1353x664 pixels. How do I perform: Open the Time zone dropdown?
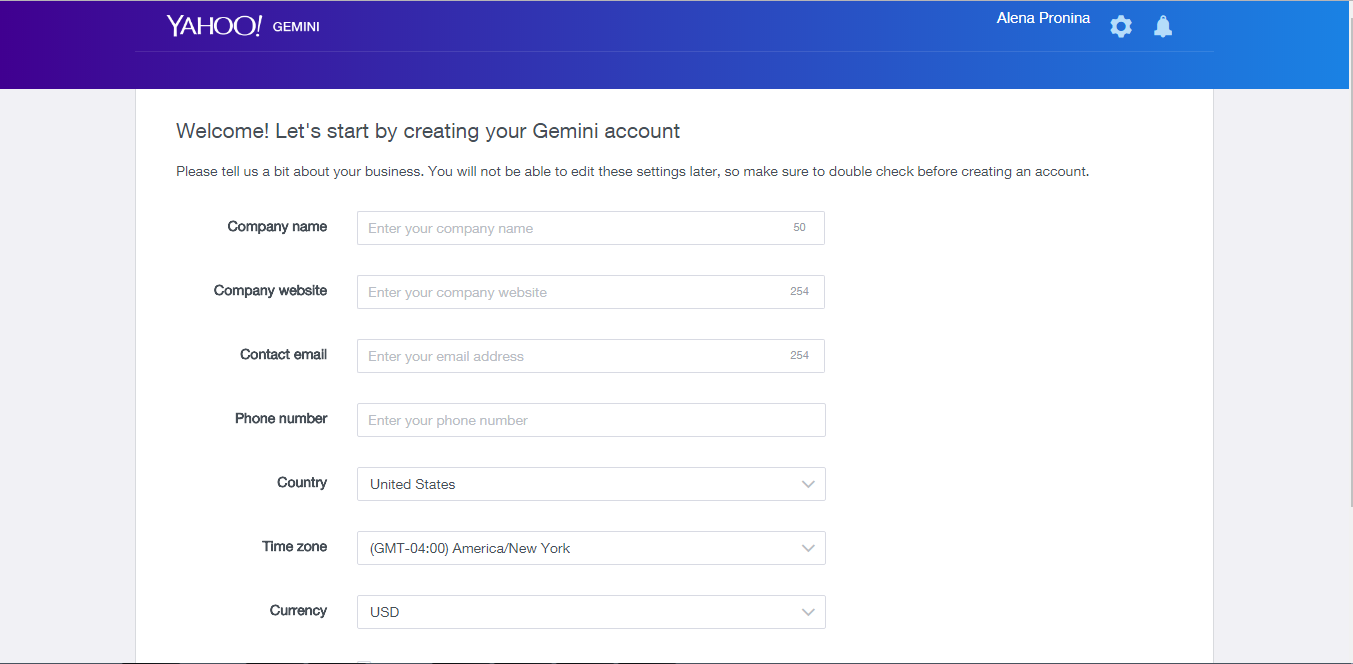point(590,548)
